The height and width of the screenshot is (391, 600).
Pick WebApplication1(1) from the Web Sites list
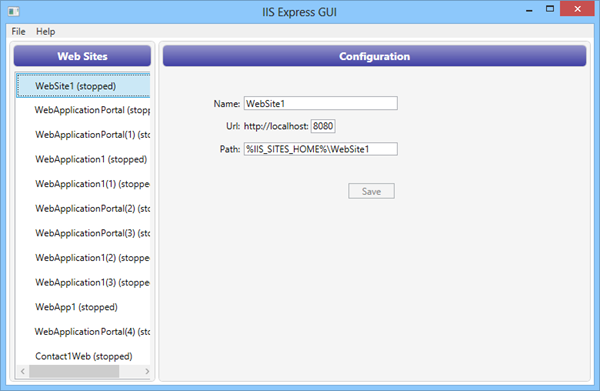(x=83, y=184)
